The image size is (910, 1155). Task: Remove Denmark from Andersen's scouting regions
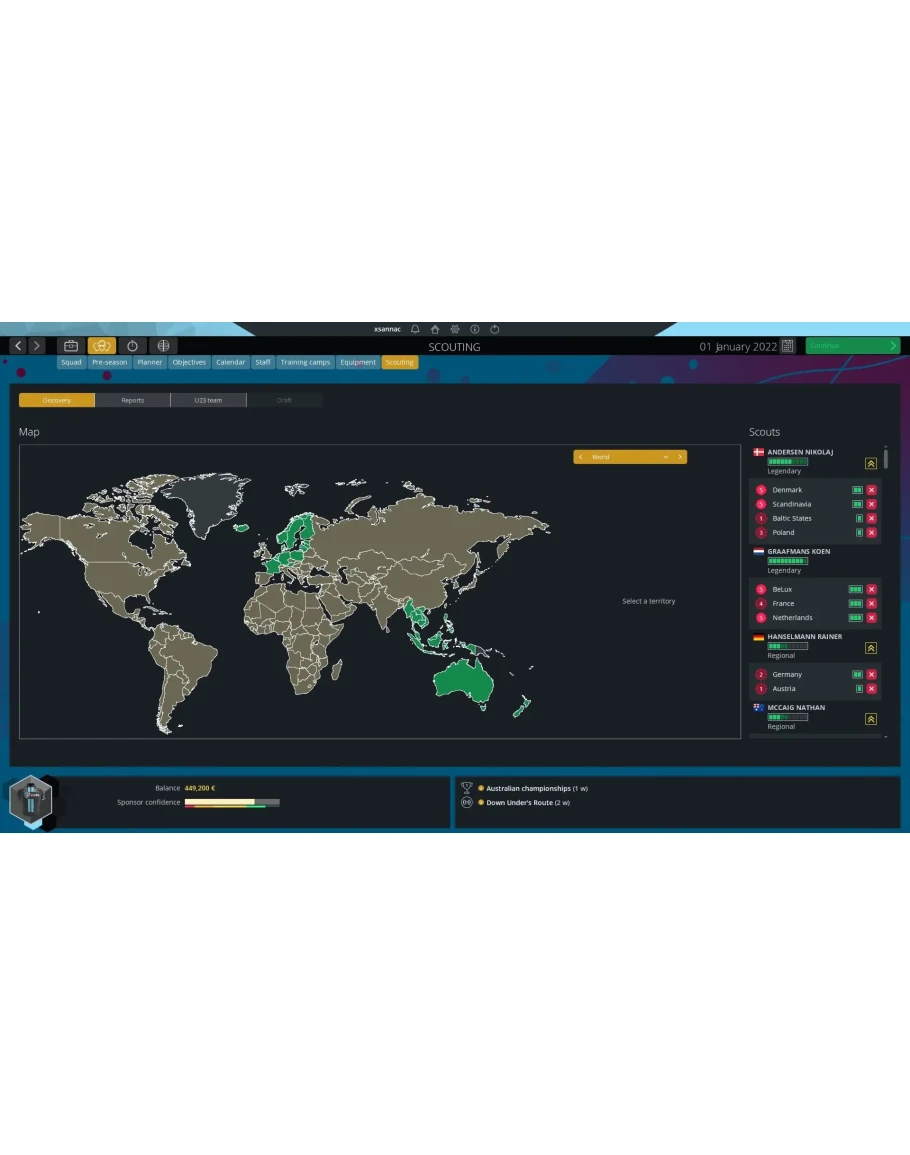tap(871, 490)
